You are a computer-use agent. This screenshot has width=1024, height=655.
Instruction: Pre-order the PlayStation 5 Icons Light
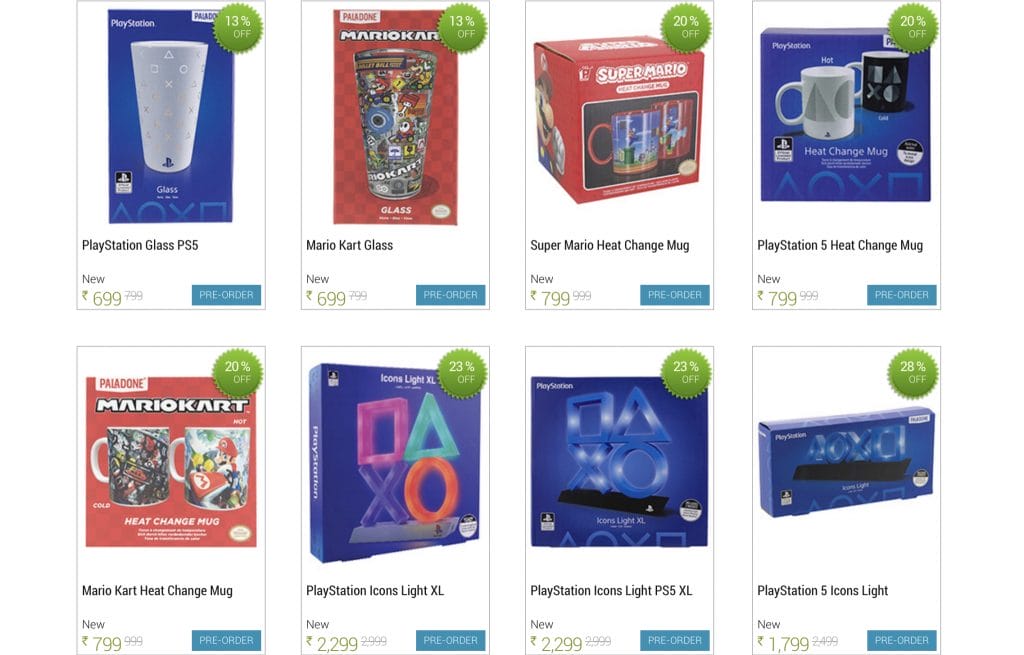coord(902,641)
